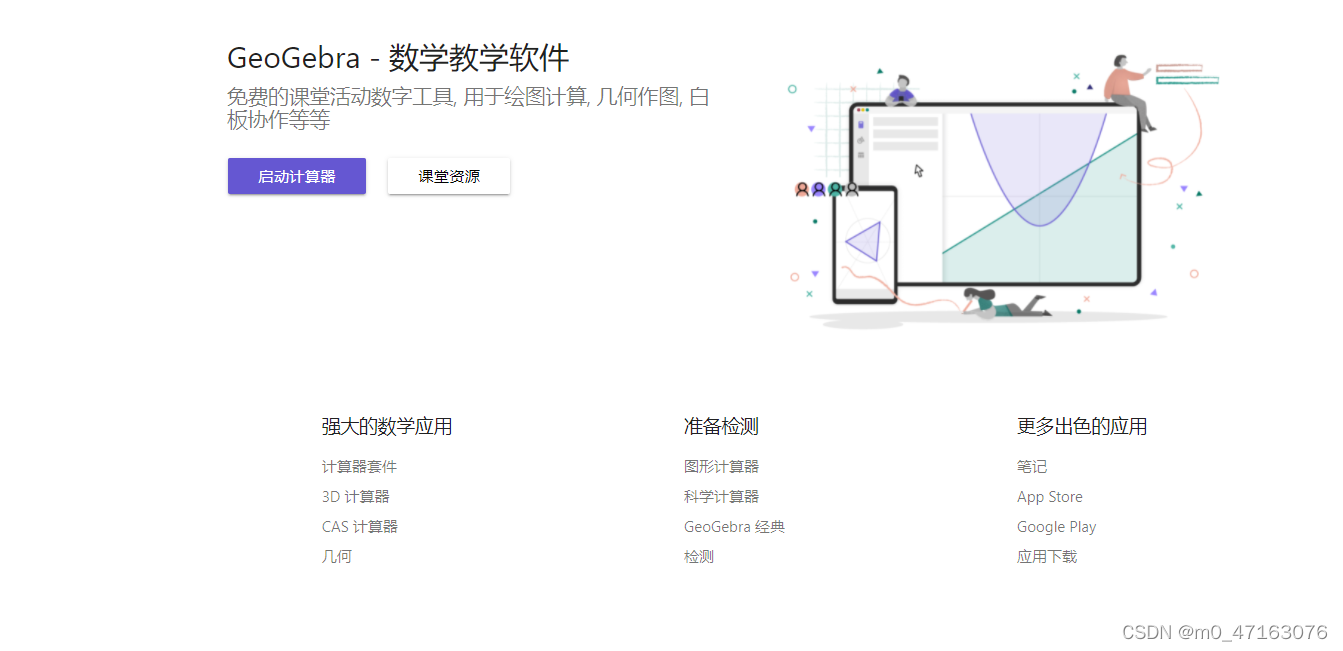The image size is (1343, 651).
Task: Click the subtitle text beginning 免费的课堂活动数字工具
Action: (468, 108)
